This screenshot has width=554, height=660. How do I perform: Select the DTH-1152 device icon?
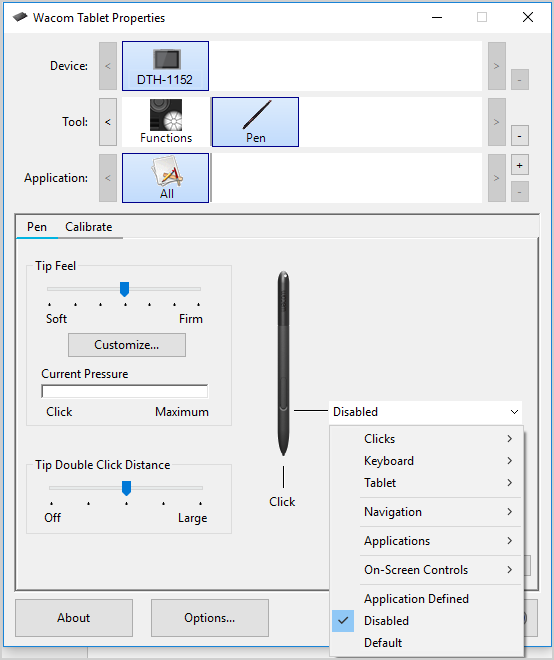click(165, 66)
